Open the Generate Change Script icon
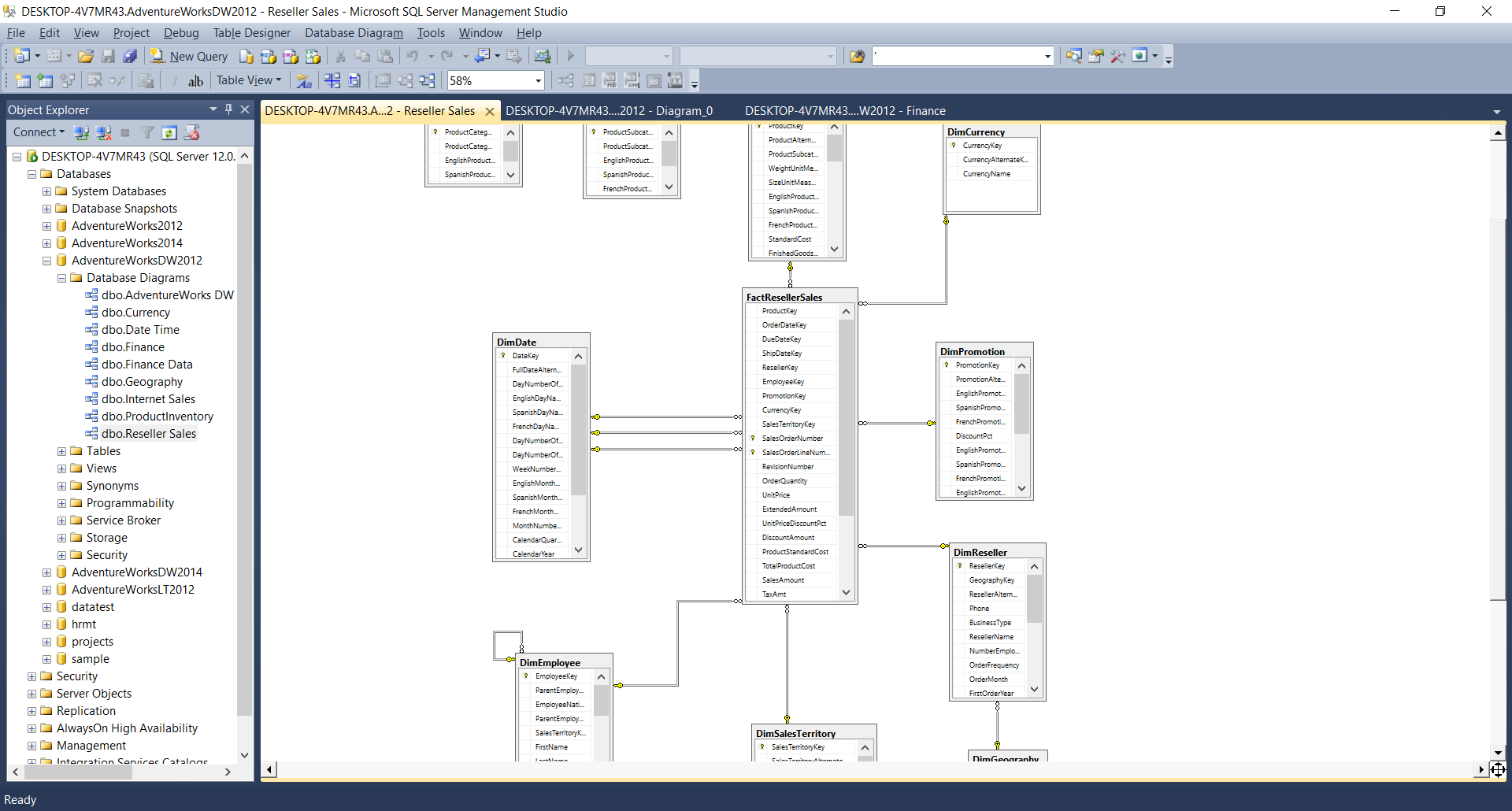Viewport: 1512px width, 811px height. pos(145,80)
